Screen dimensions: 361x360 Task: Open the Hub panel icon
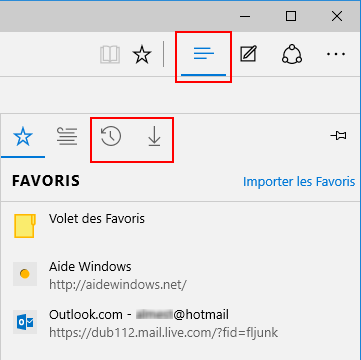[203, 54]
